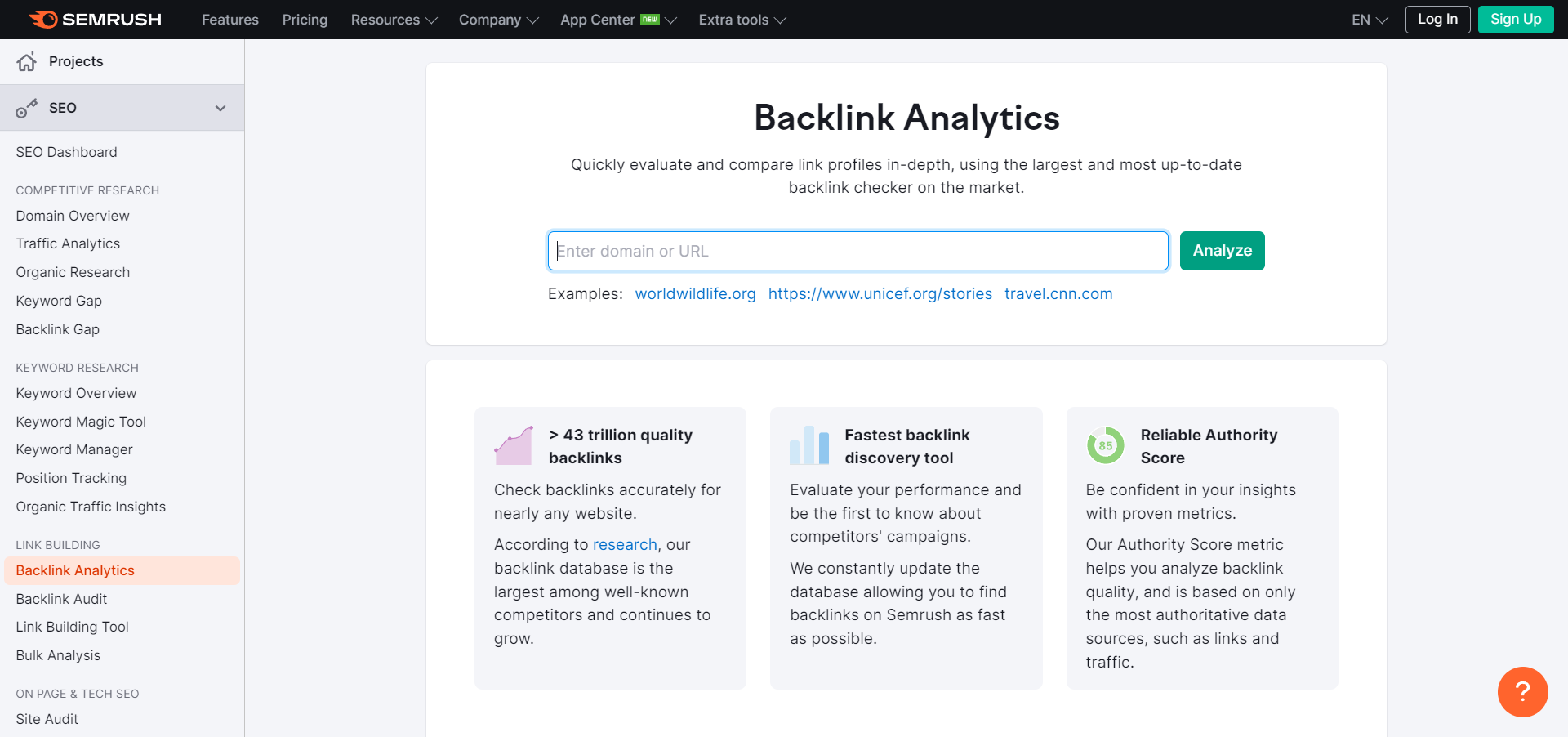The image size is (1568, 737).
Task: Click the worldwildlife.org example link
Action: click(x=695, y=294)
